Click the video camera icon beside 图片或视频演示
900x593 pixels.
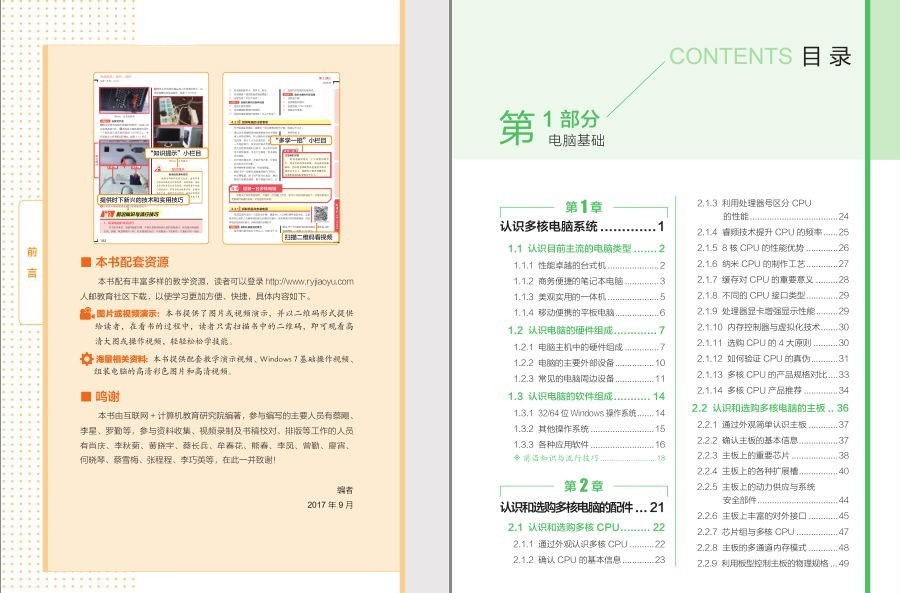(87, 313)
